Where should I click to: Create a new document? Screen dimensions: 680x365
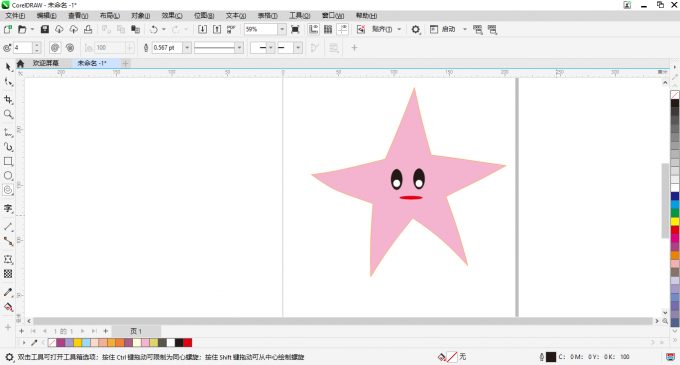click(7, 29)
